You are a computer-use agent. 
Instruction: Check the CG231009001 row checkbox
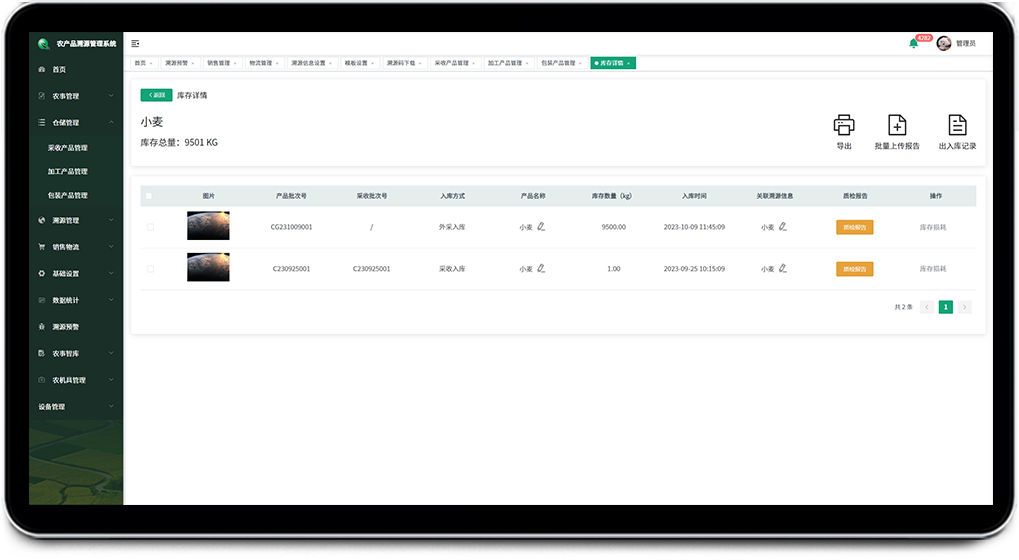[151, 227]
